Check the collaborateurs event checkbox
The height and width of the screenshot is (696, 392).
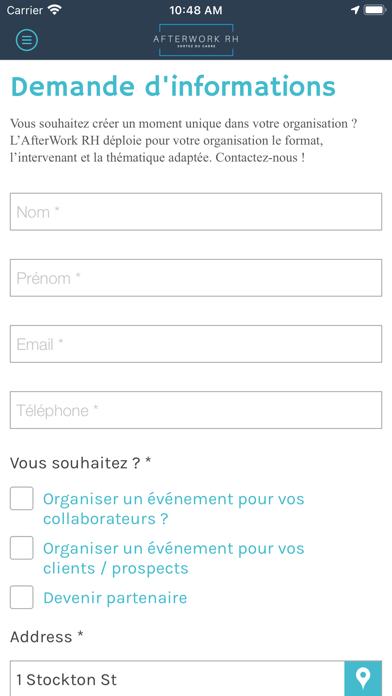[x=22, y=498]
